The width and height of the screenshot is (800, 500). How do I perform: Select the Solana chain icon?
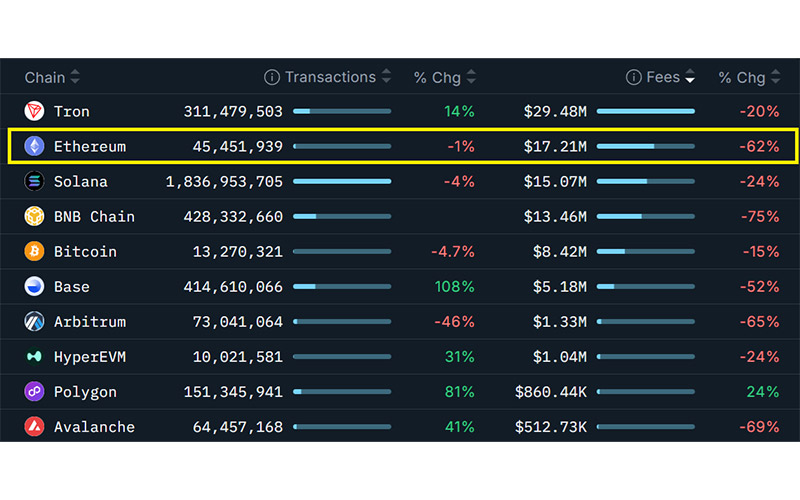(x=35, y=181)
